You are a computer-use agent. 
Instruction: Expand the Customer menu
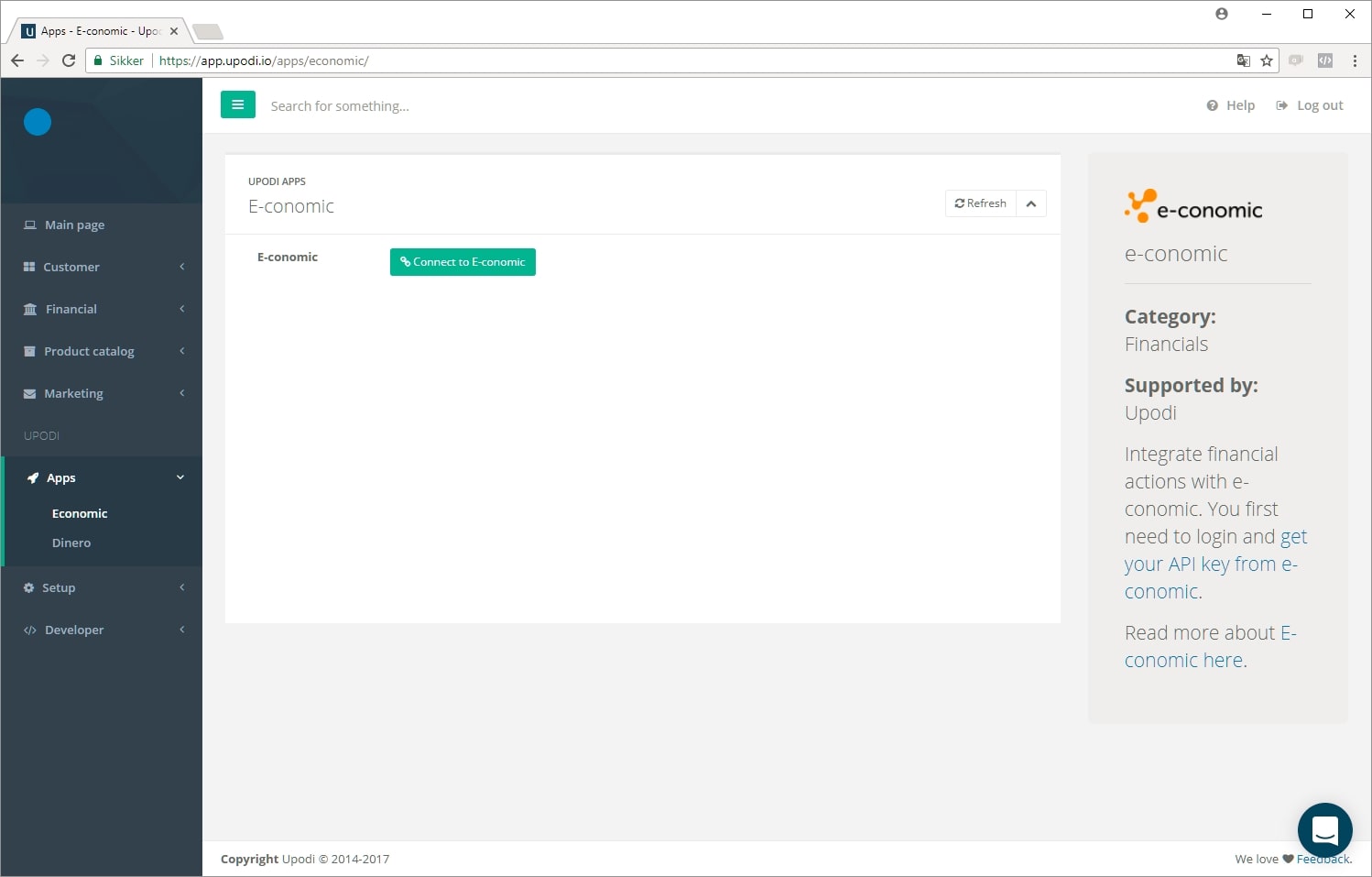101,267
